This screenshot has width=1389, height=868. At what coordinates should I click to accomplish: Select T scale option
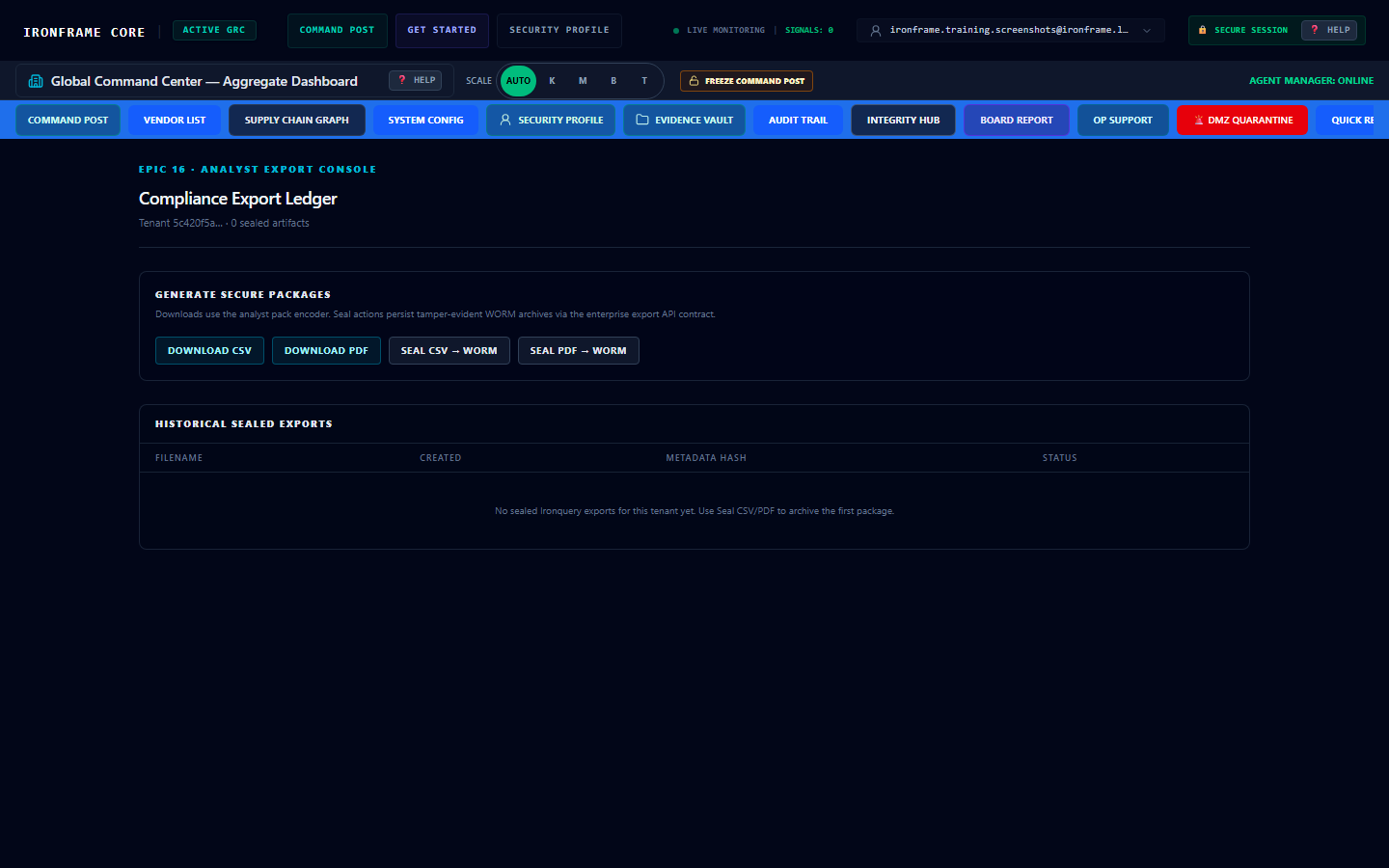(644, 81)
